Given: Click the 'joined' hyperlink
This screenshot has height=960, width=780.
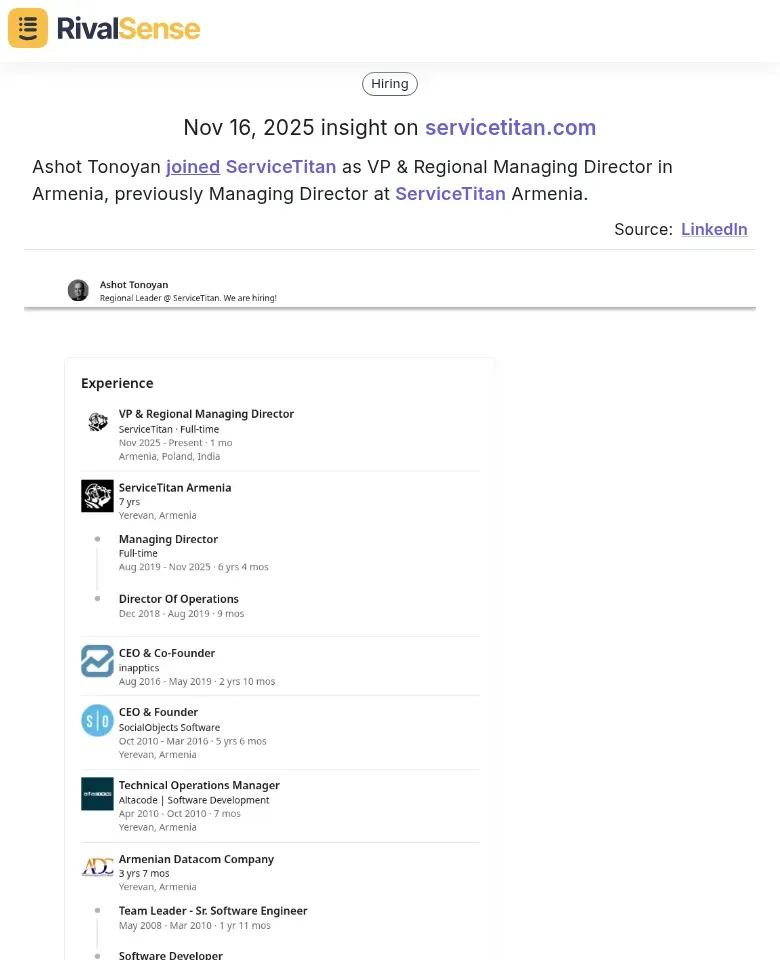Looking at the screenshot, I should (x=193, y=167).
